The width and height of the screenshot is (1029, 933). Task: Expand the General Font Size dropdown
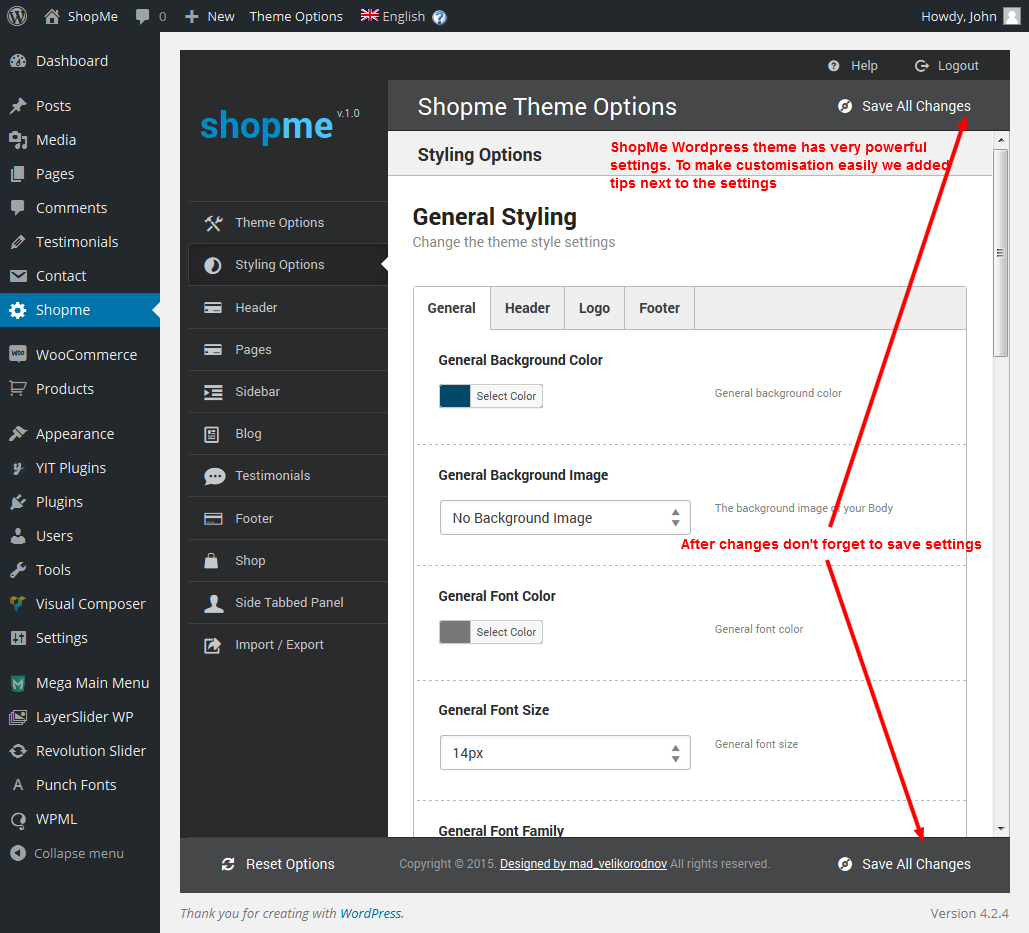pyautogui.click(x=565, y=753)
